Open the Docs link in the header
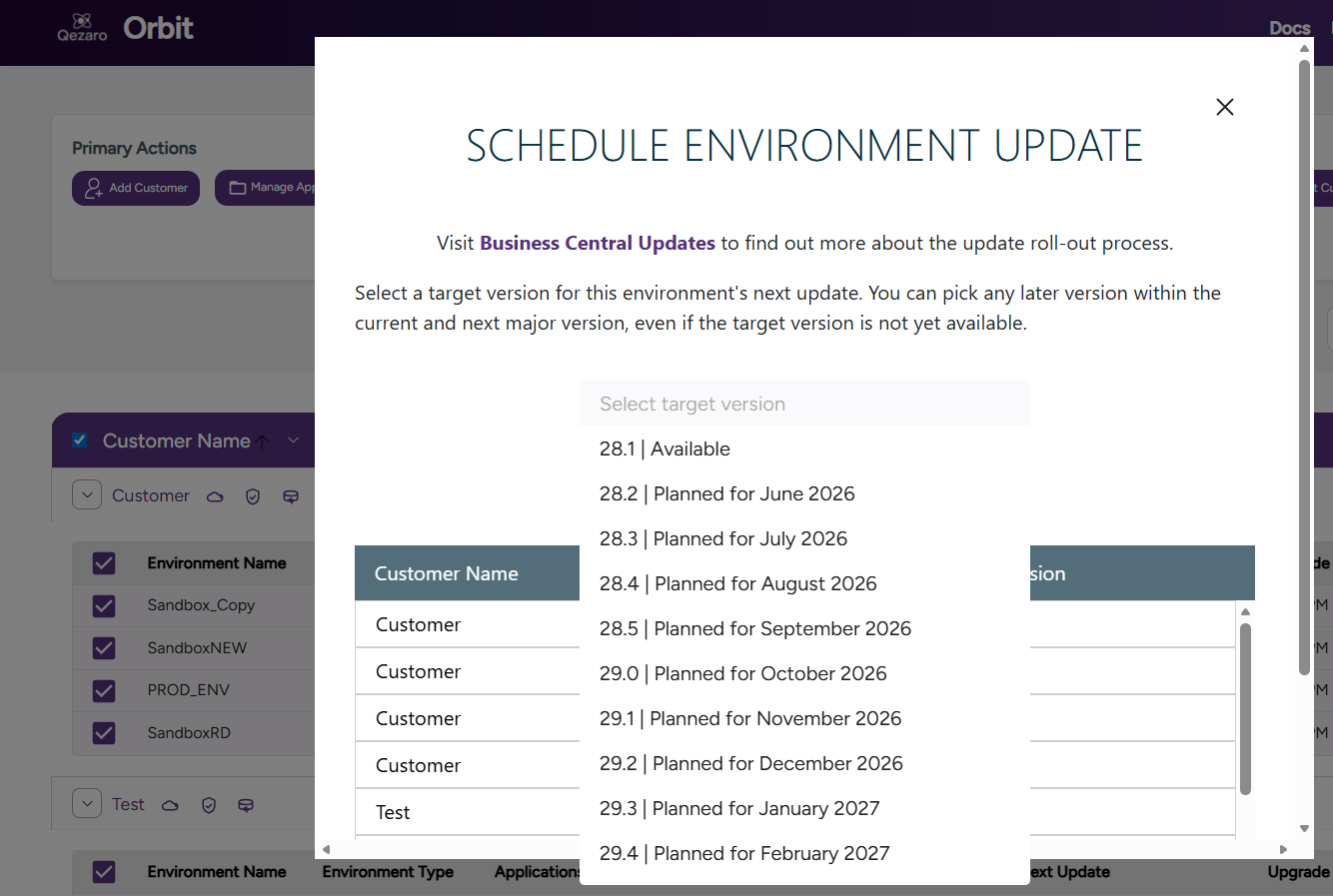1333x896 pixels. pos(1289,28)
